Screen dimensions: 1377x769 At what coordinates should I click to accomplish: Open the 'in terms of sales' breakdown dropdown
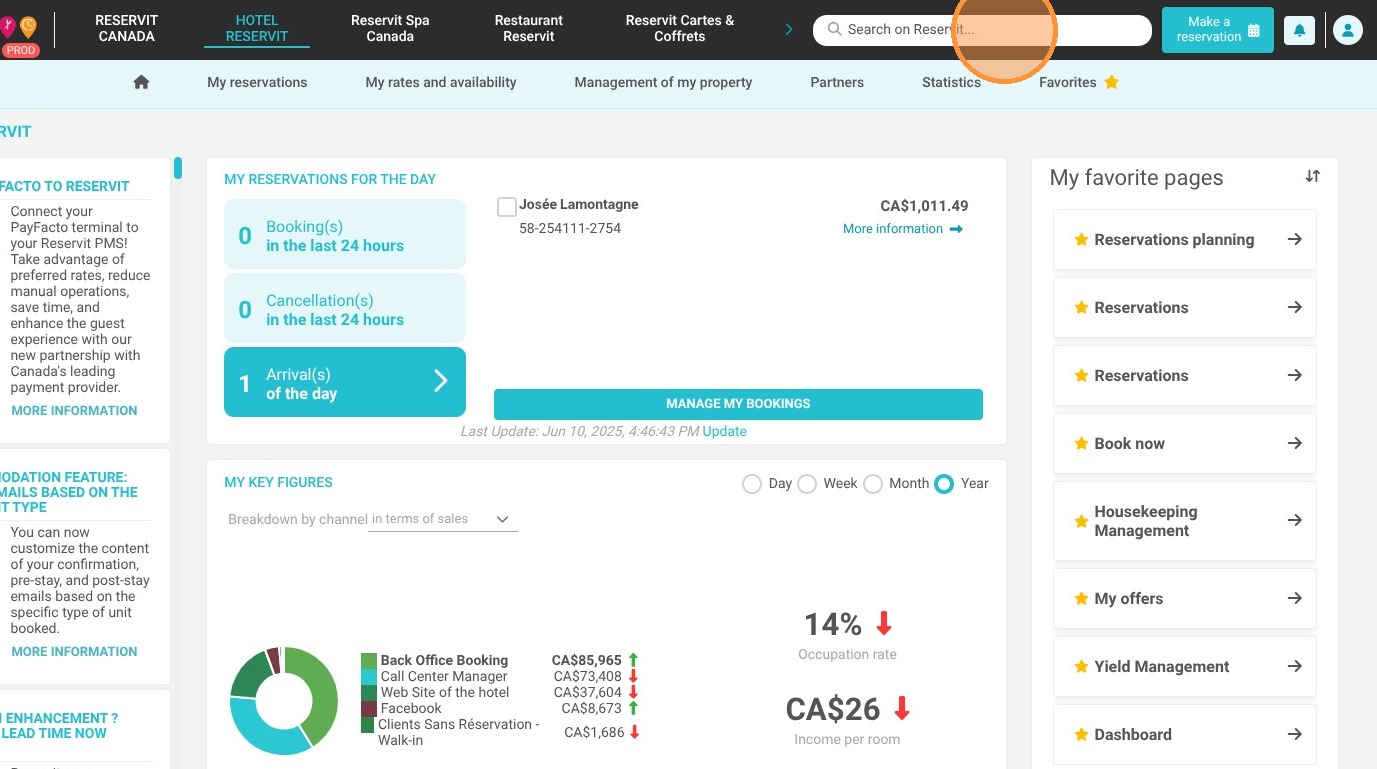443,520
